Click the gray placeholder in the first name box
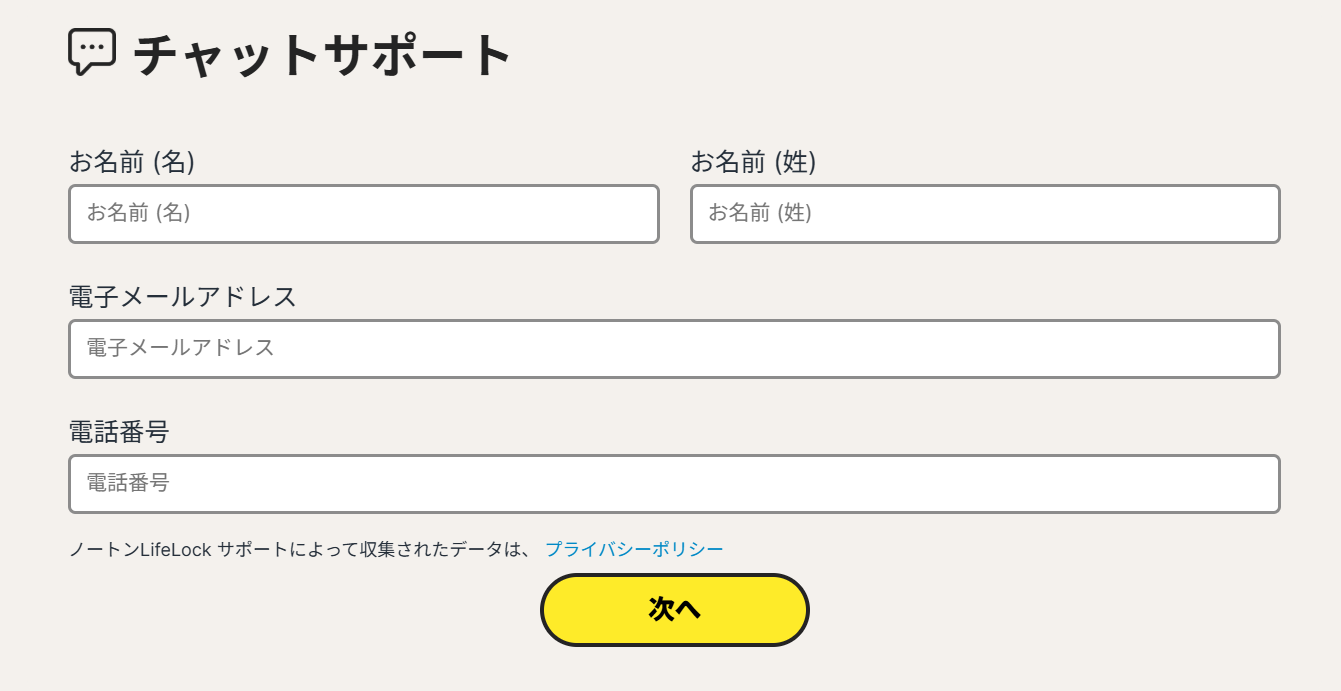This screenshot has width=1341, height=691. [139, 213]
